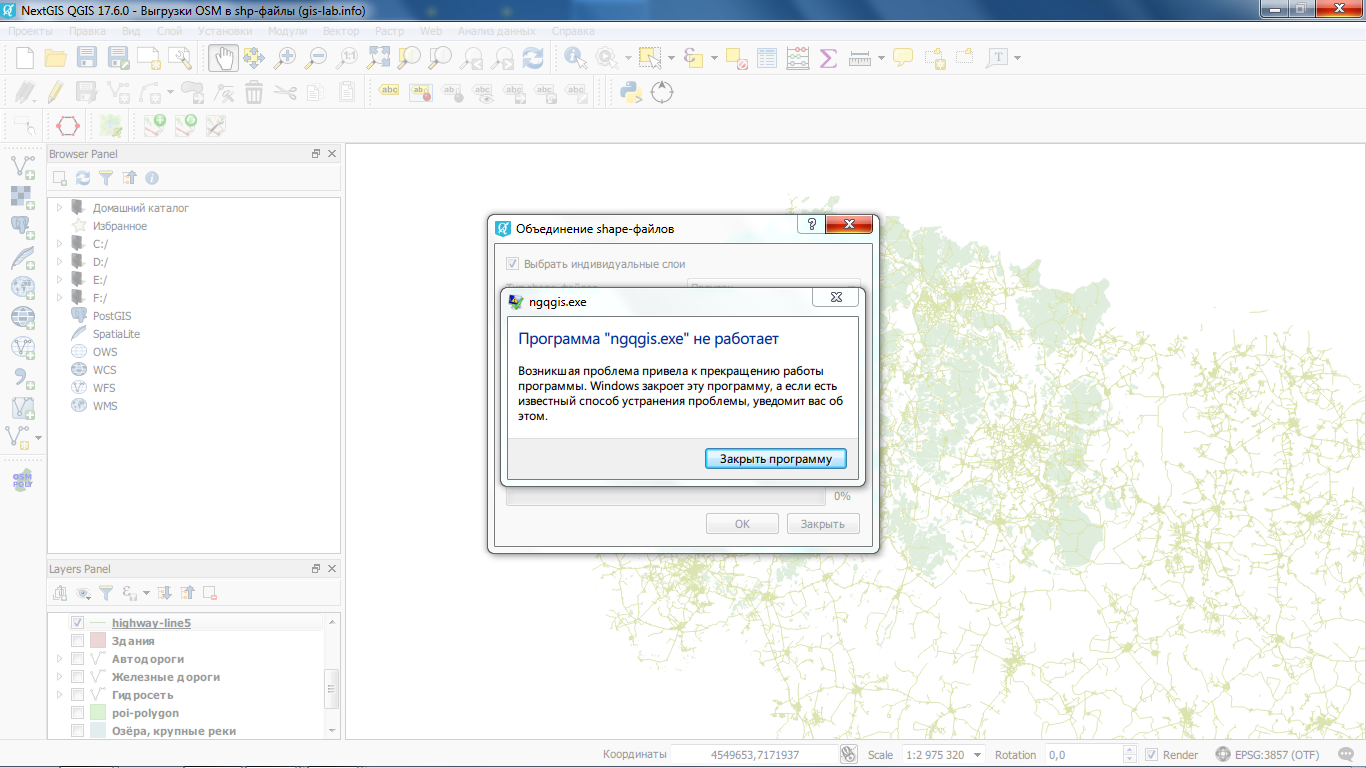
Task: Select the Pan Map hand tool
Action: 222,58
